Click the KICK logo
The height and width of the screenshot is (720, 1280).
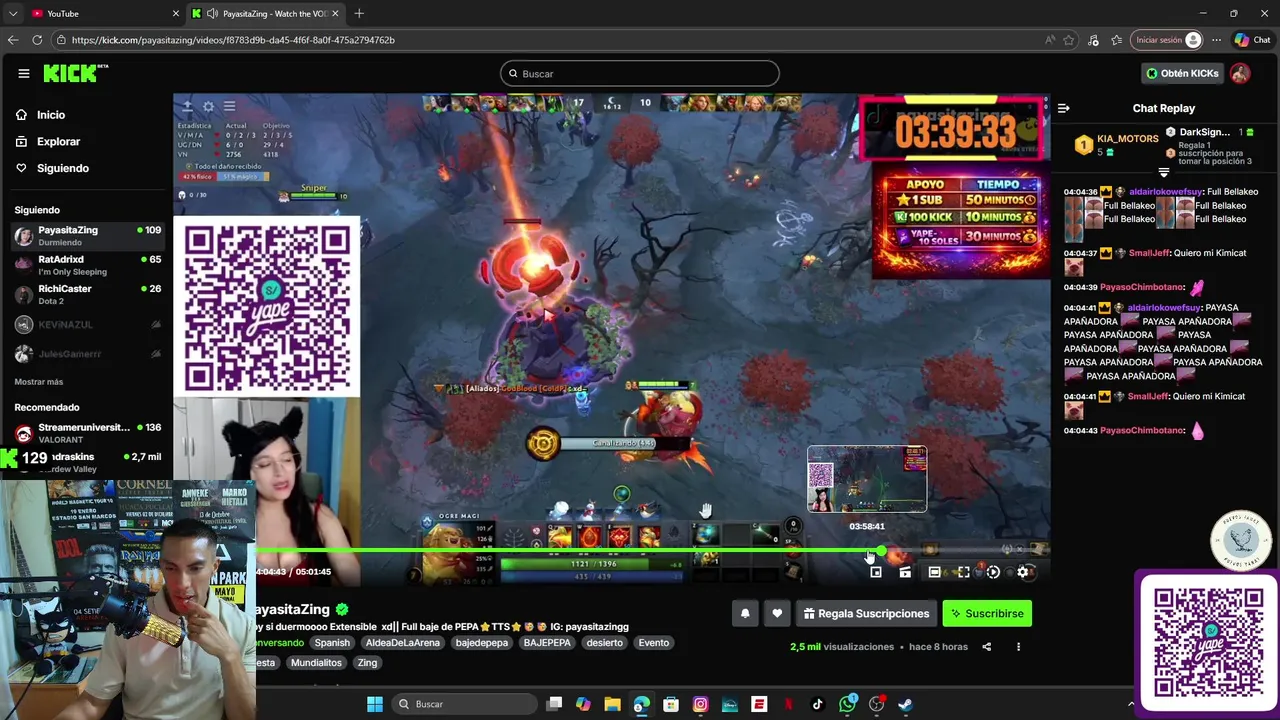74,73
